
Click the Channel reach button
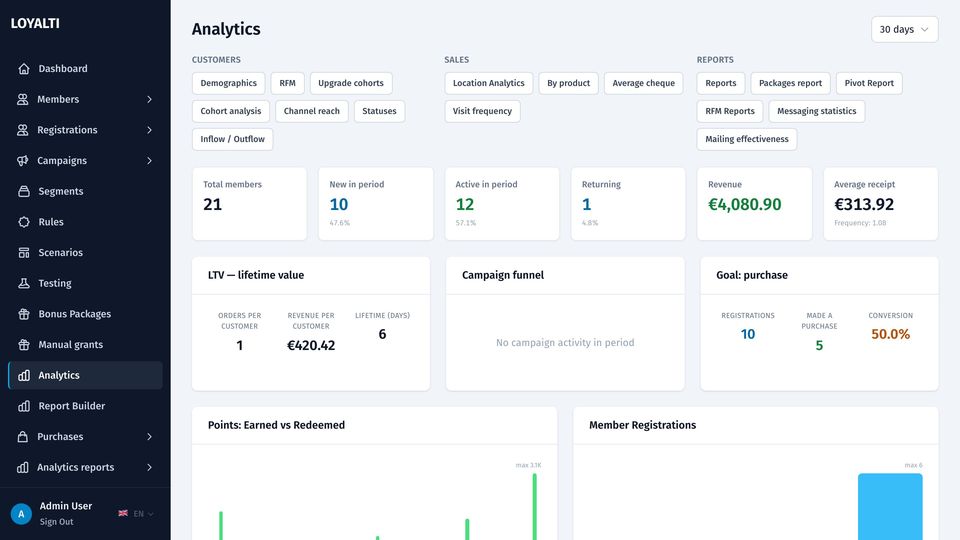(312, 111)
